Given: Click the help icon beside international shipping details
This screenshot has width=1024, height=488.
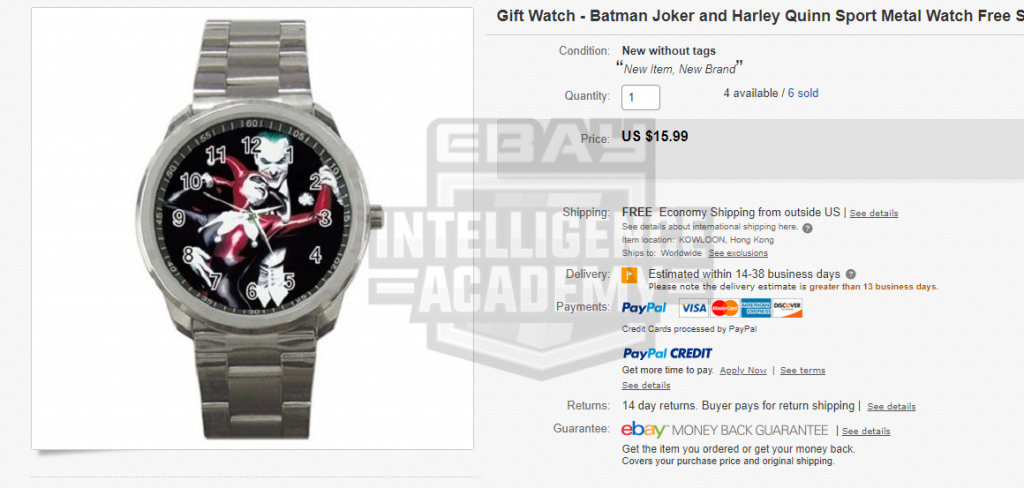Looking at the screenshot, I should [807, 228].
